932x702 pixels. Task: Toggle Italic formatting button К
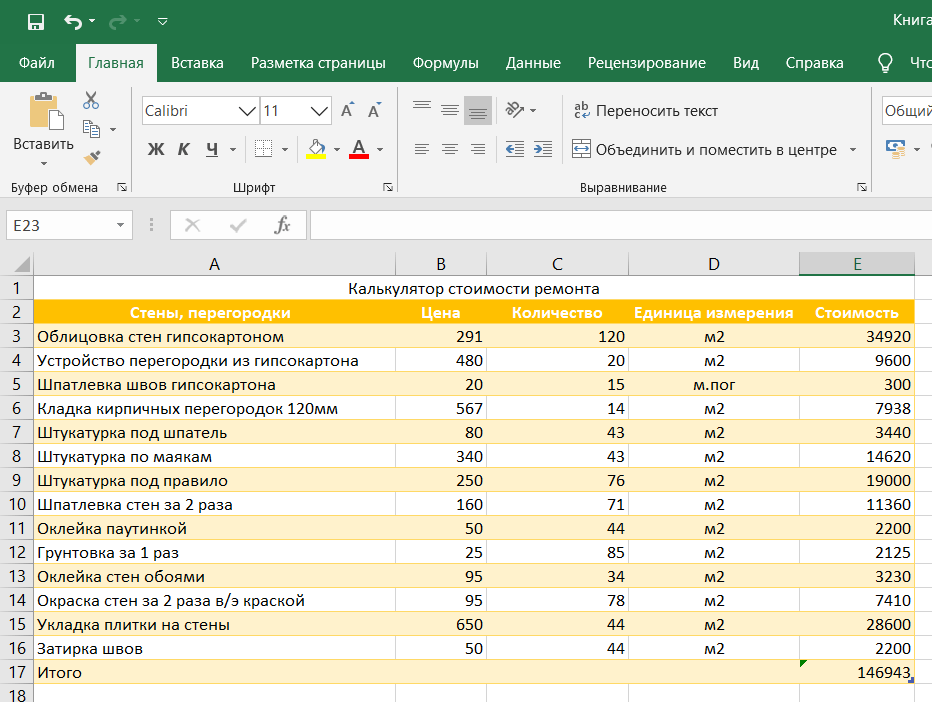183,150
